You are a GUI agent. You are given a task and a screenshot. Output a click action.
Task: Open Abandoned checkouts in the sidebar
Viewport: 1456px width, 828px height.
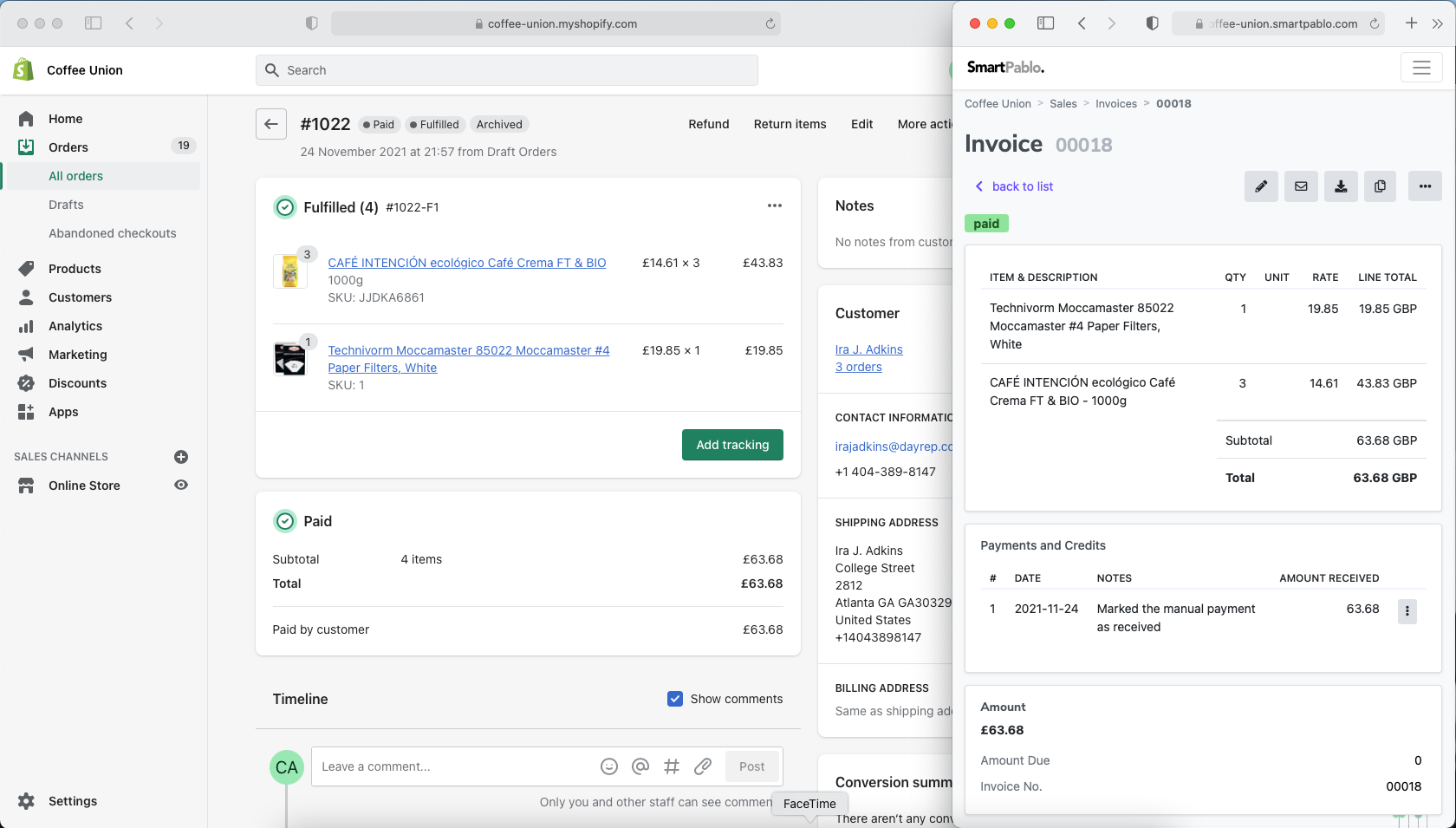point(113,233)
